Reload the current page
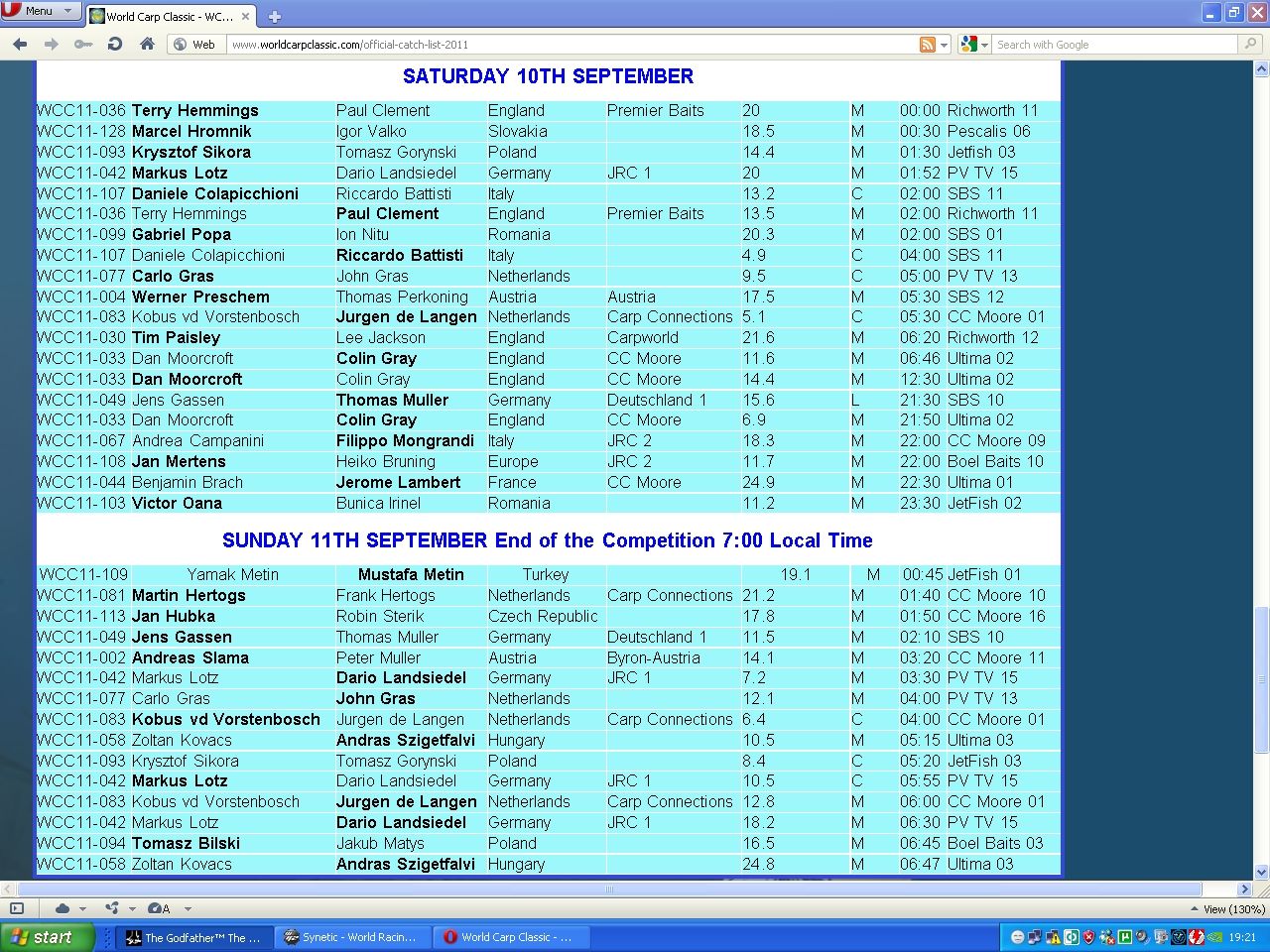The height and width of the screenshot is (952, 1270). [x=115, y=44]
